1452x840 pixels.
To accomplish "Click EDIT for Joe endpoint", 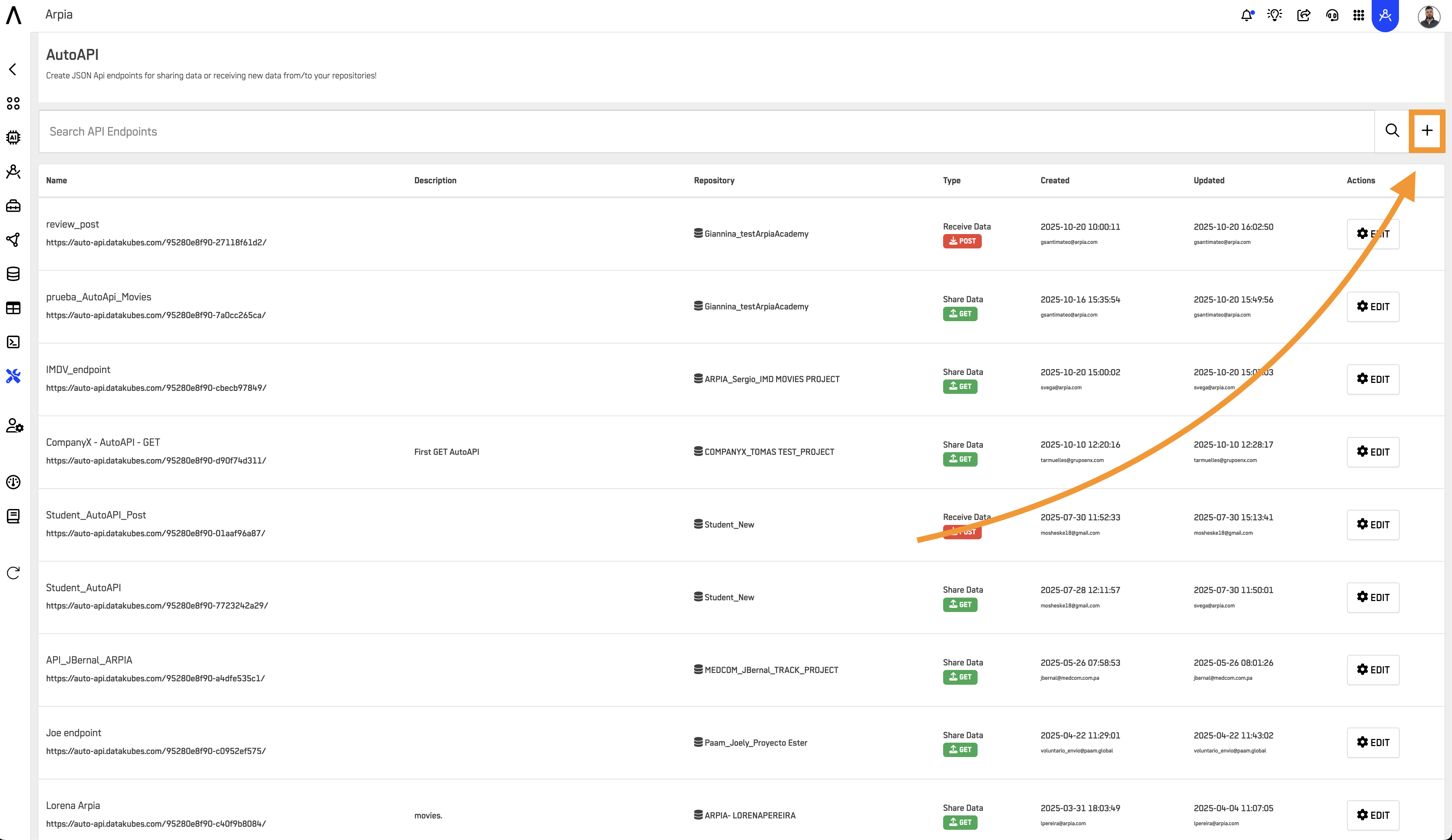I will point(1372,742).
